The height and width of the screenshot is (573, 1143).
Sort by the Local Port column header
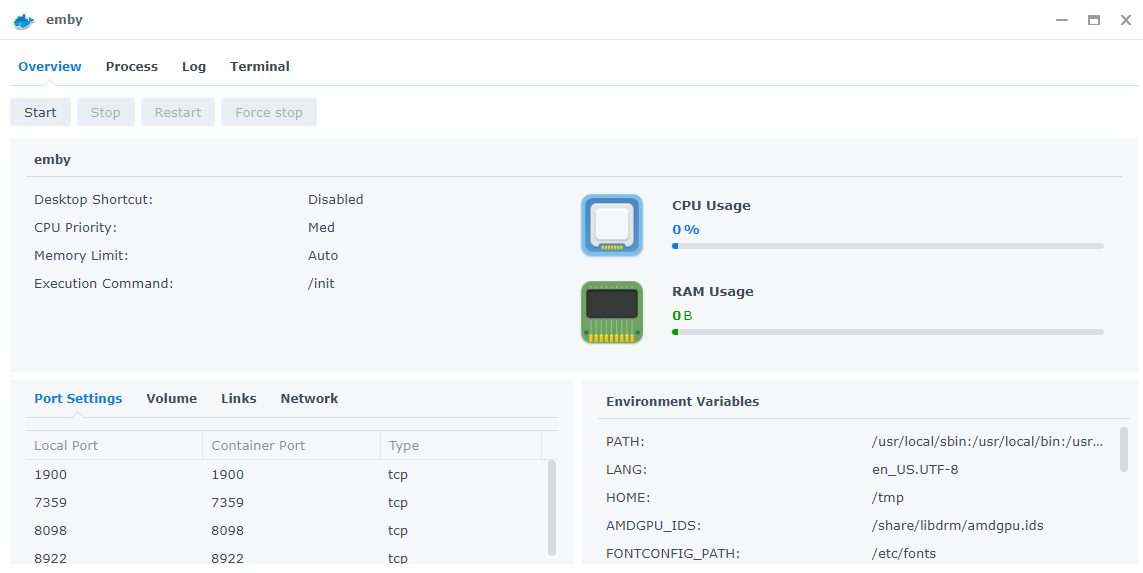click(114, 446)
